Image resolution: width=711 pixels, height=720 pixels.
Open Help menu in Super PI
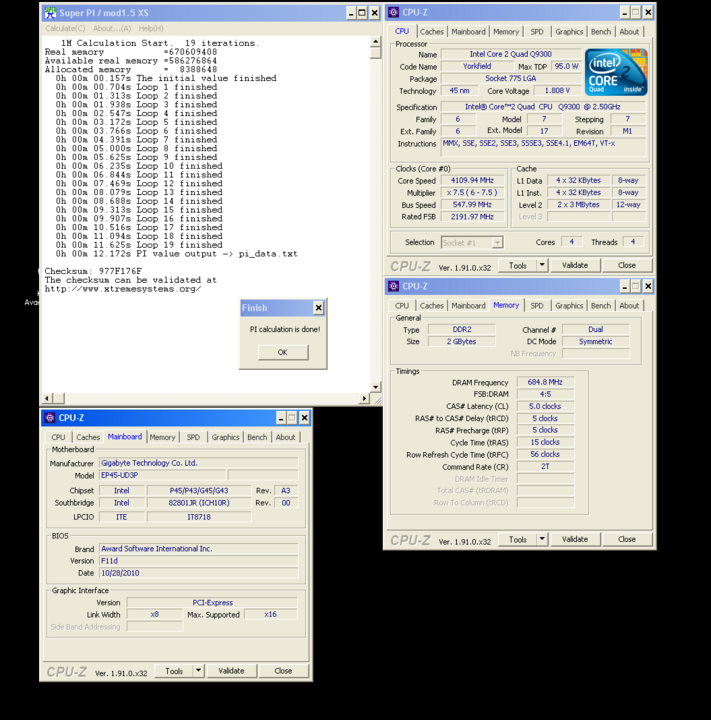click(x=151, y=28)
